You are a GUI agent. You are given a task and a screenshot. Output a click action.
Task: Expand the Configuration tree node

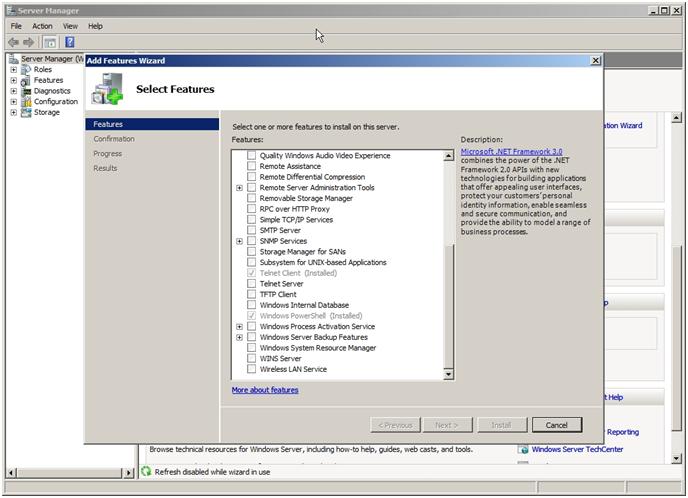pos(14,102)
